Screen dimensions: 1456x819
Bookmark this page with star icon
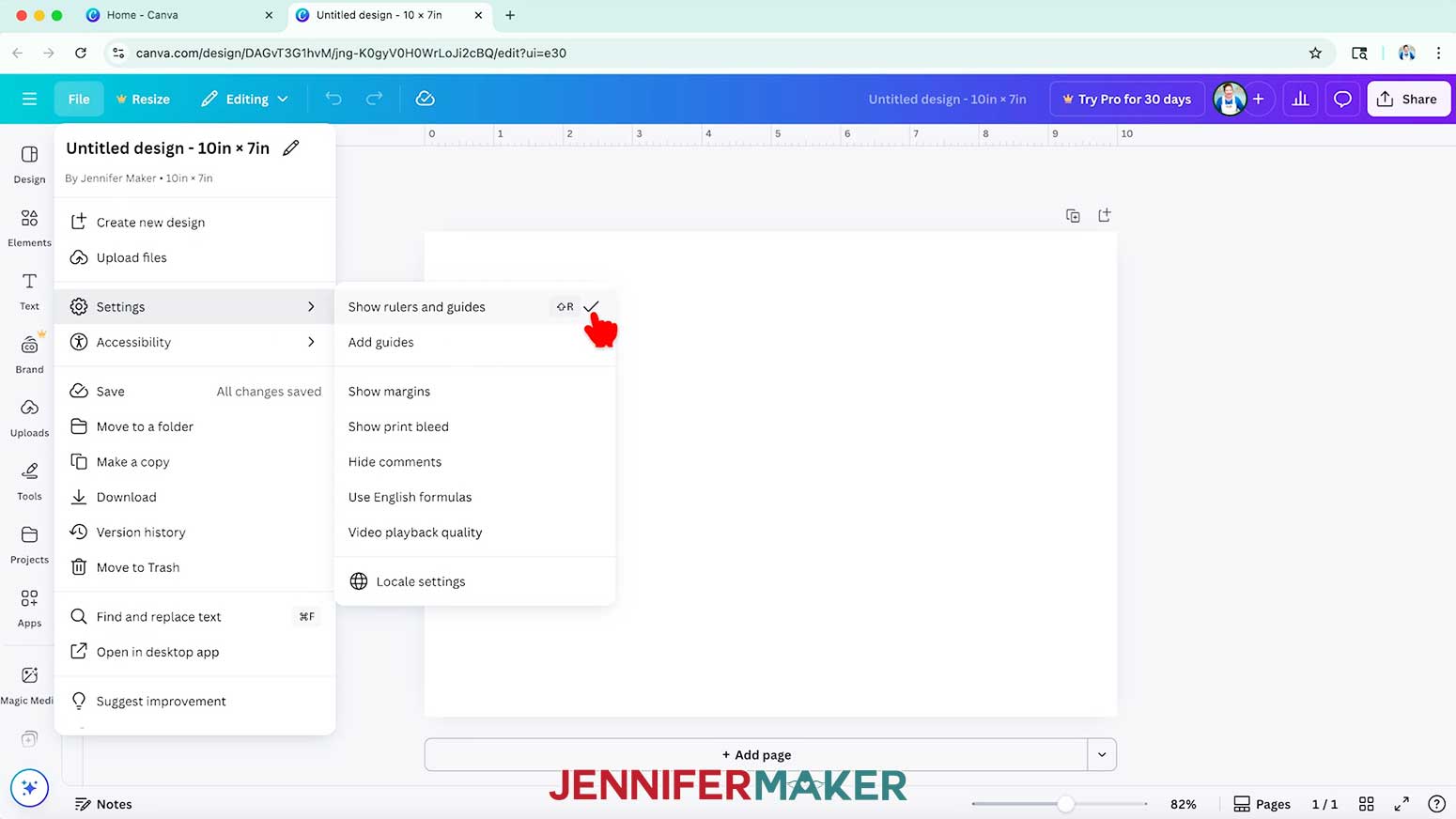[x=1315, y=53]
